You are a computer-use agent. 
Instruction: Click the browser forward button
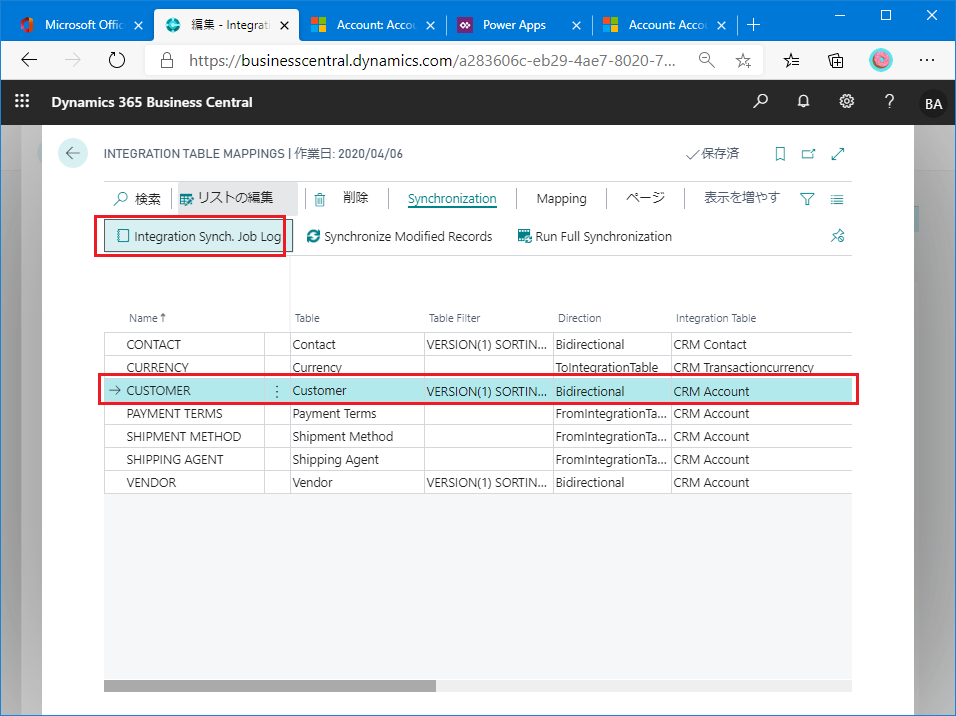tap(73, 60)
